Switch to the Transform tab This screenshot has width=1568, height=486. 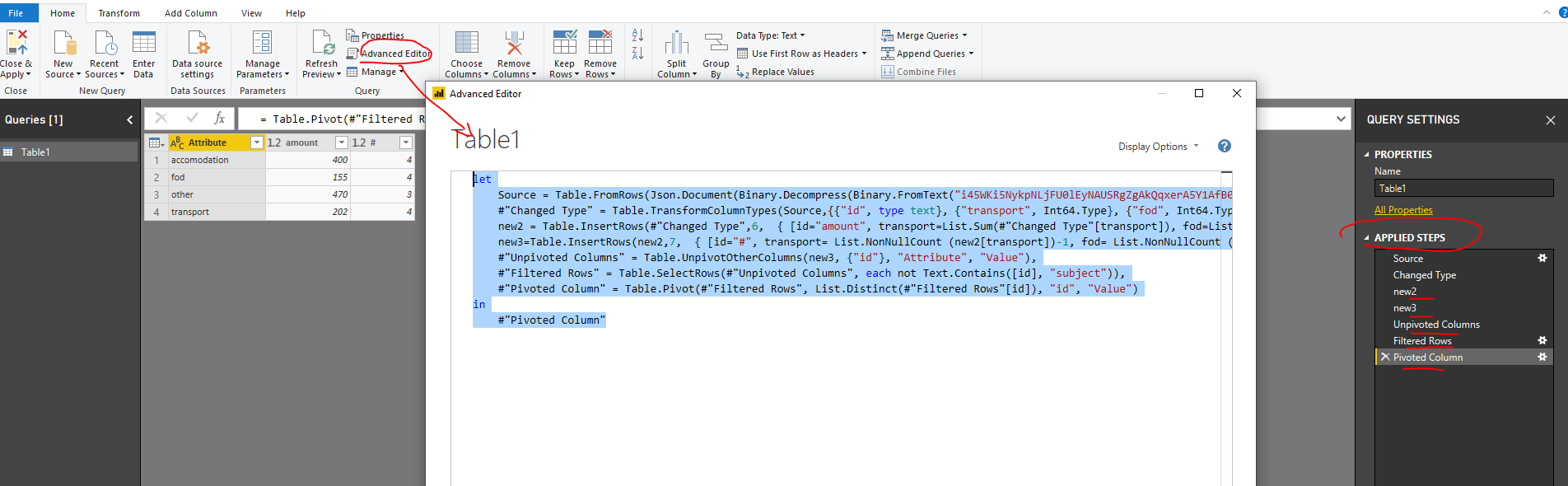119,13
